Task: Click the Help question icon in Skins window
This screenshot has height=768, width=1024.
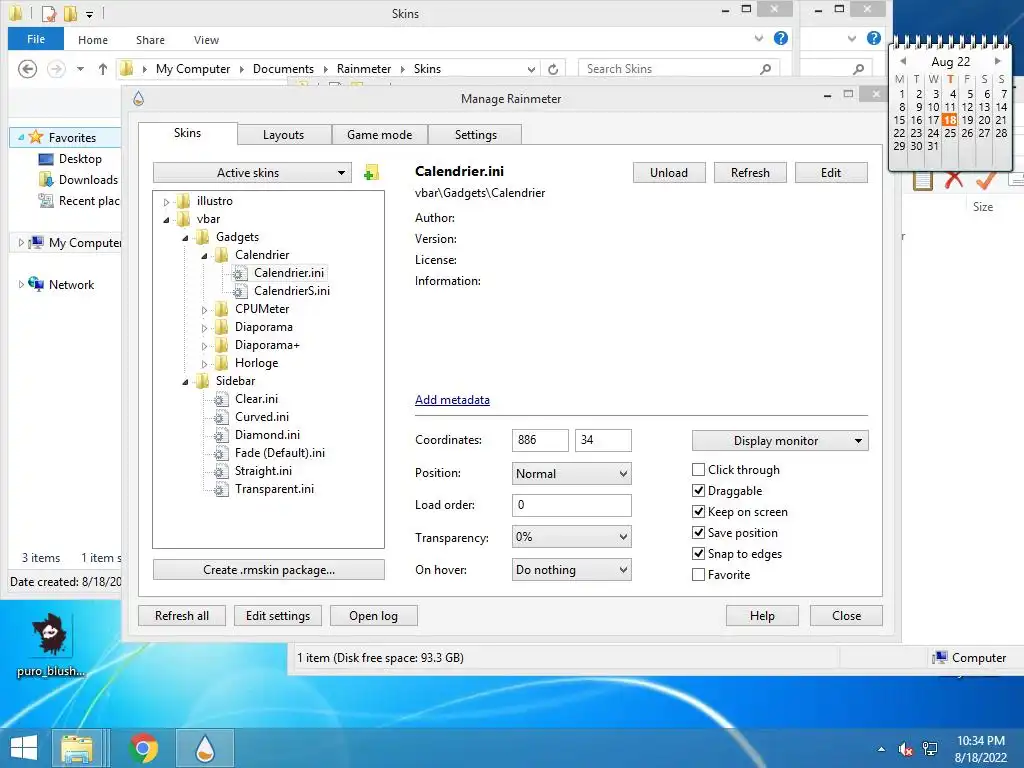Action: 780,39
